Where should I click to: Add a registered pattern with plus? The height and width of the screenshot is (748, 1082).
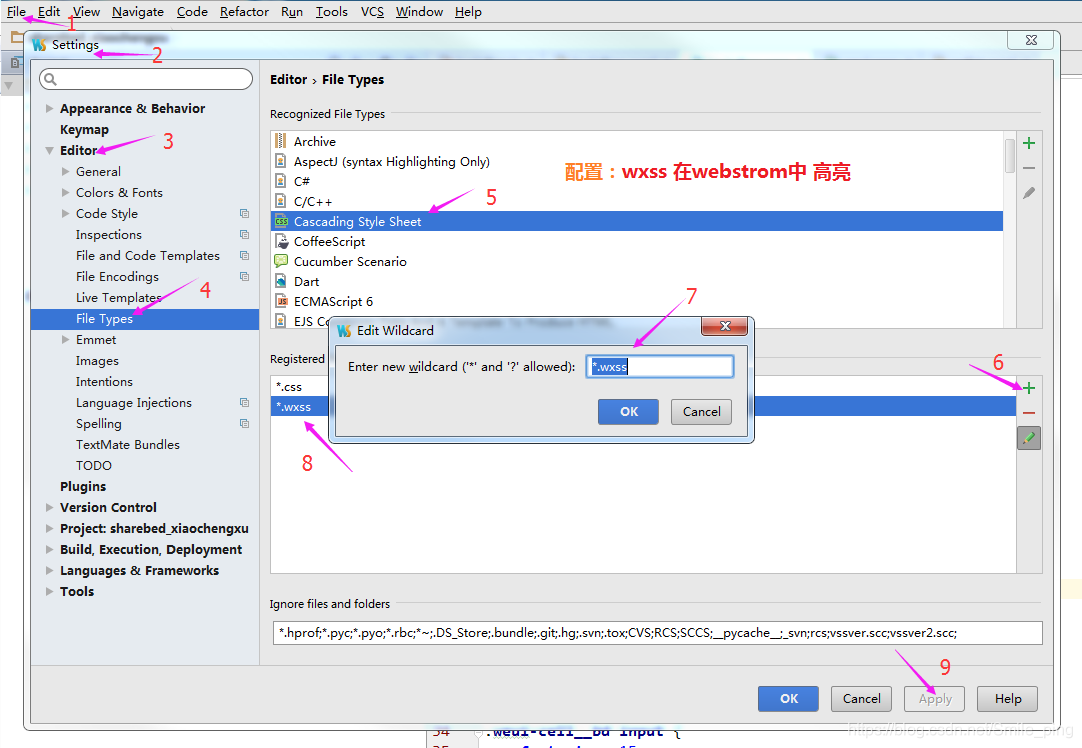(1029, 388)
